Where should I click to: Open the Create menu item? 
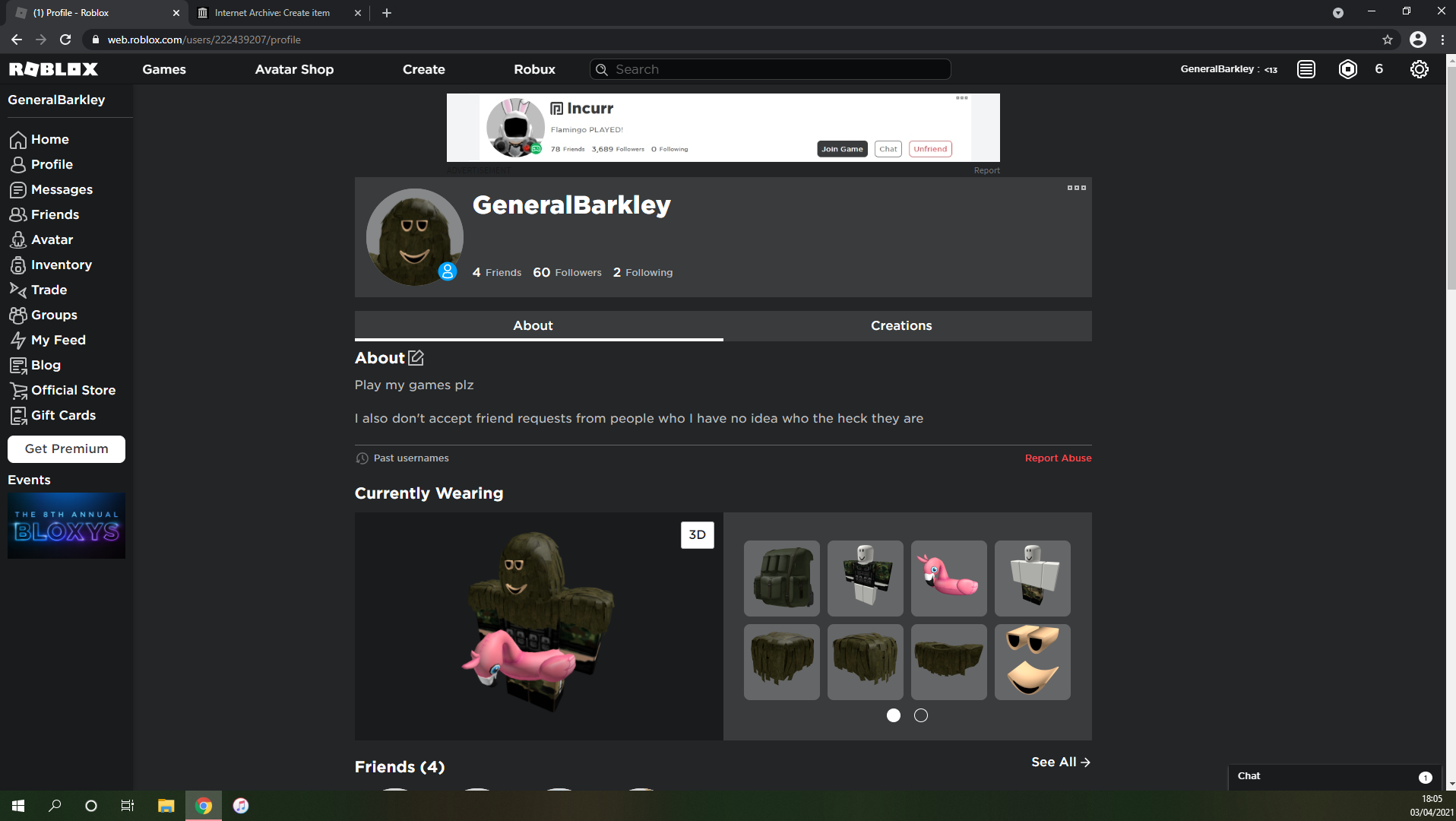[424, 69]
